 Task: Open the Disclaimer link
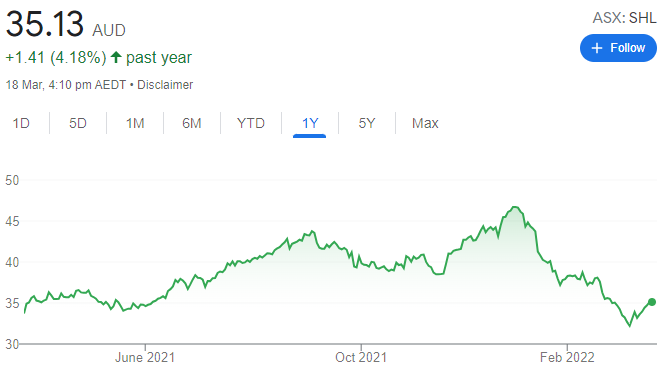coord(165,85)
